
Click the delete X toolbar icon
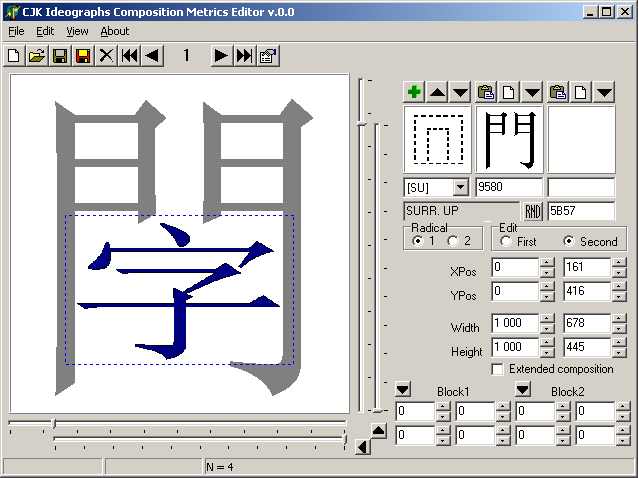[x=106, y=56]
